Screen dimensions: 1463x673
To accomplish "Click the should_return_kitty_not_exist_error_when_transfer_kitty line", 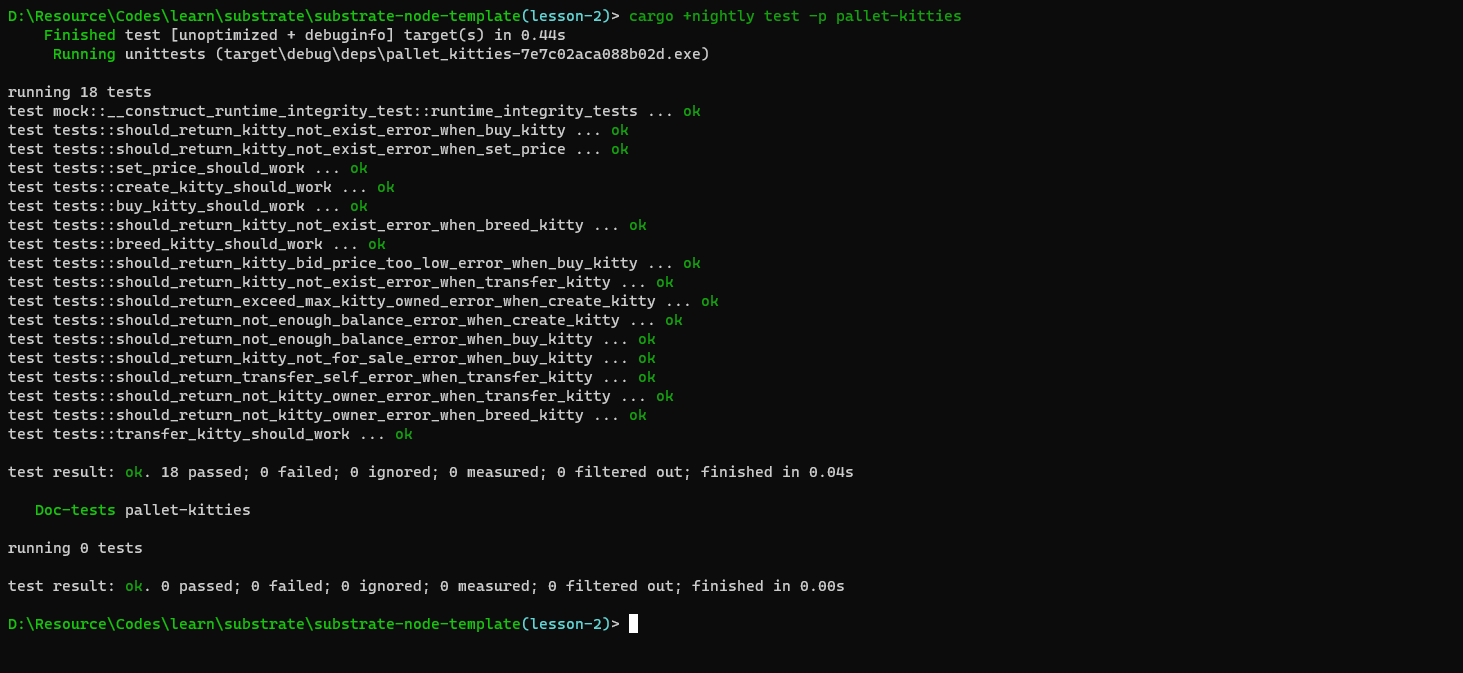I will 341,282.
